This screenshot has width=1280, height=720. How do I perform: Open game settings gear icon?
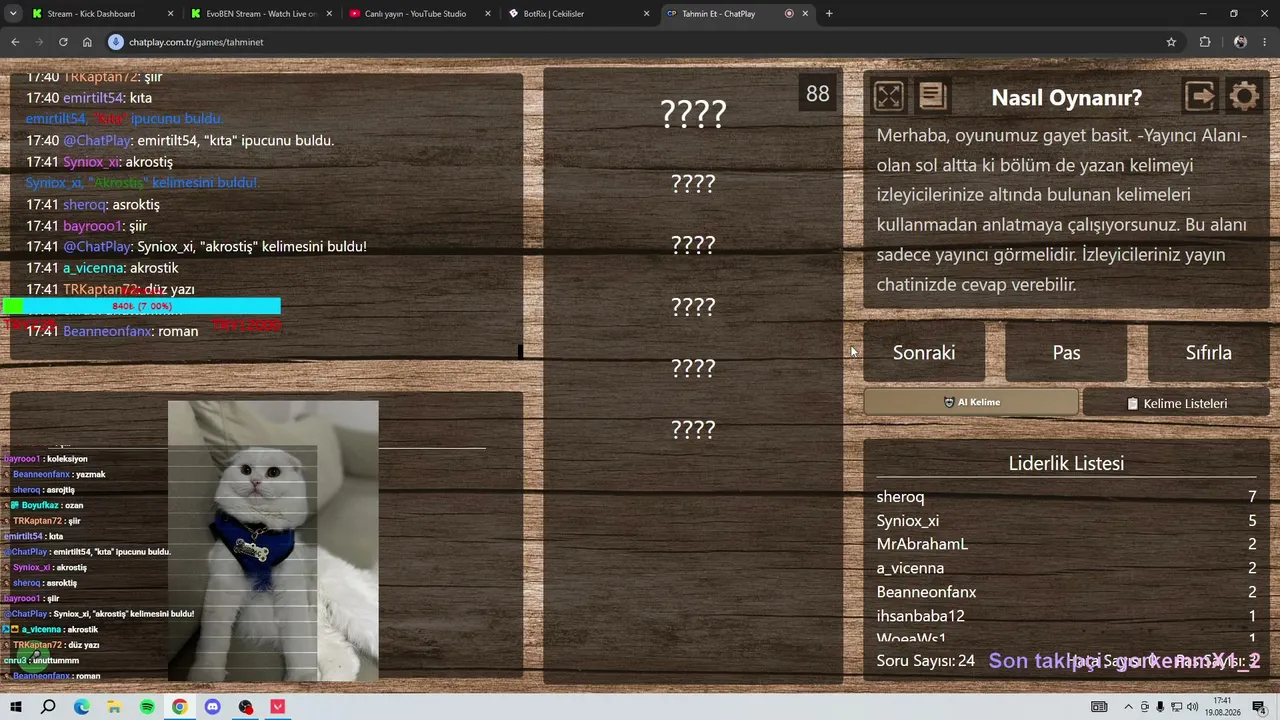coord(1244,96)
